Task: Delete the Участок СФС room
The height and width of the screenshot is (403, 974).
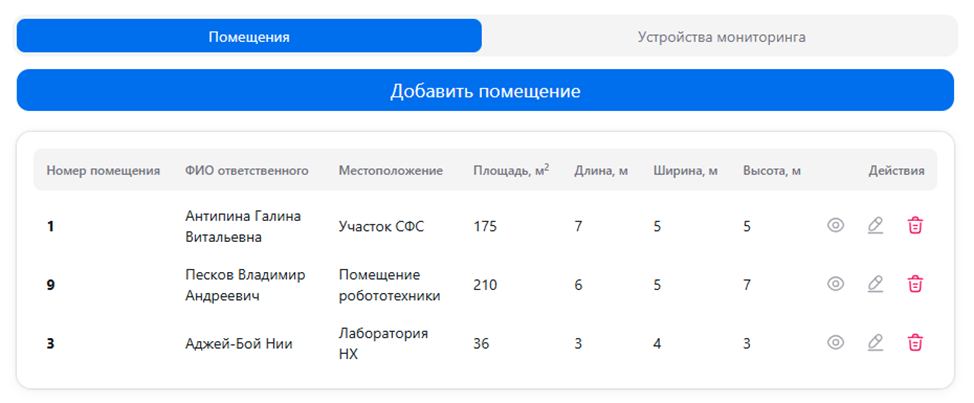Action: pos(914,226)
